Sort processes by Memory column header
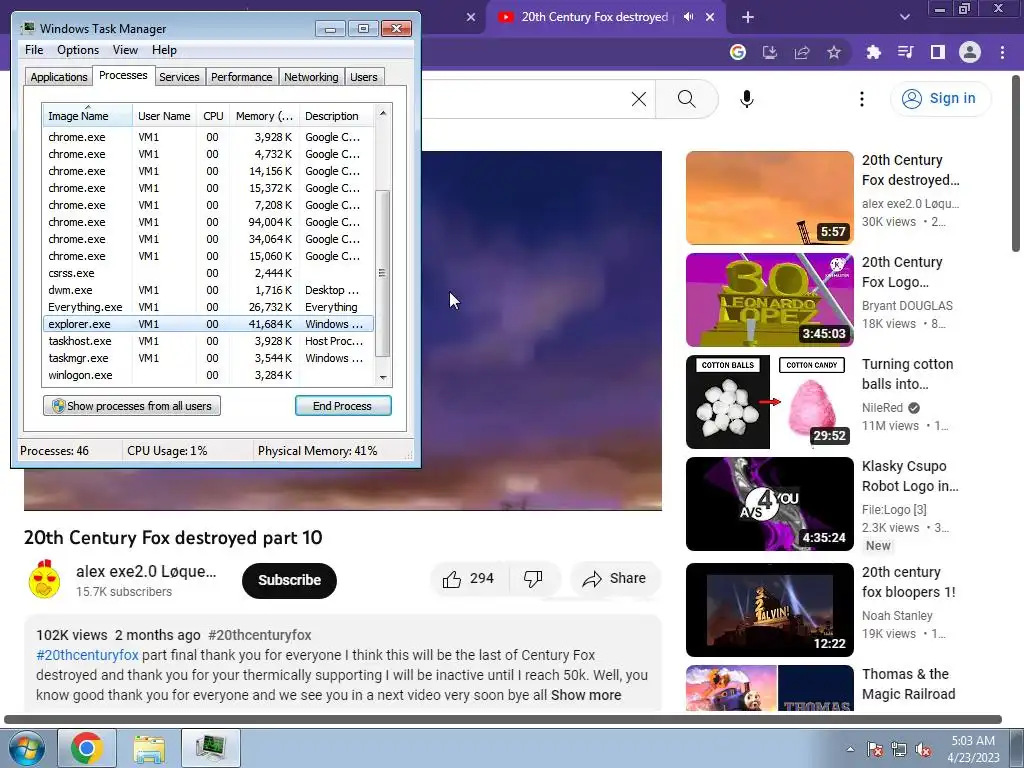This screenshot has width=1024, height=768. 264,116
